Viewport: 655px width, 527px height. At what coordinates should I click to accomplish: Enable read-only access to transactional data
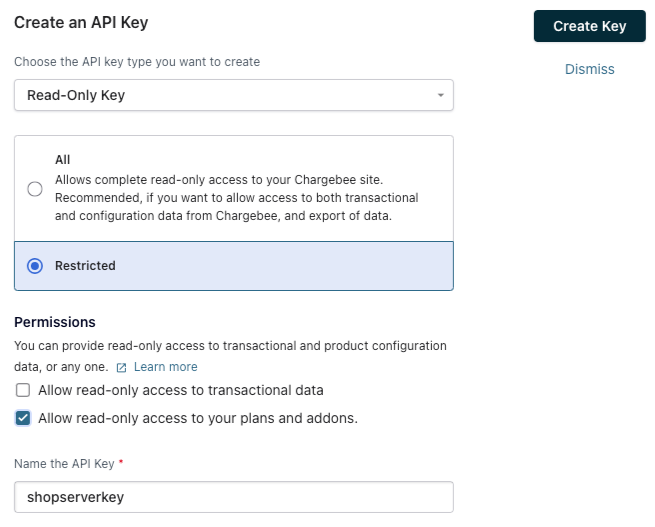tap(23, 390)
